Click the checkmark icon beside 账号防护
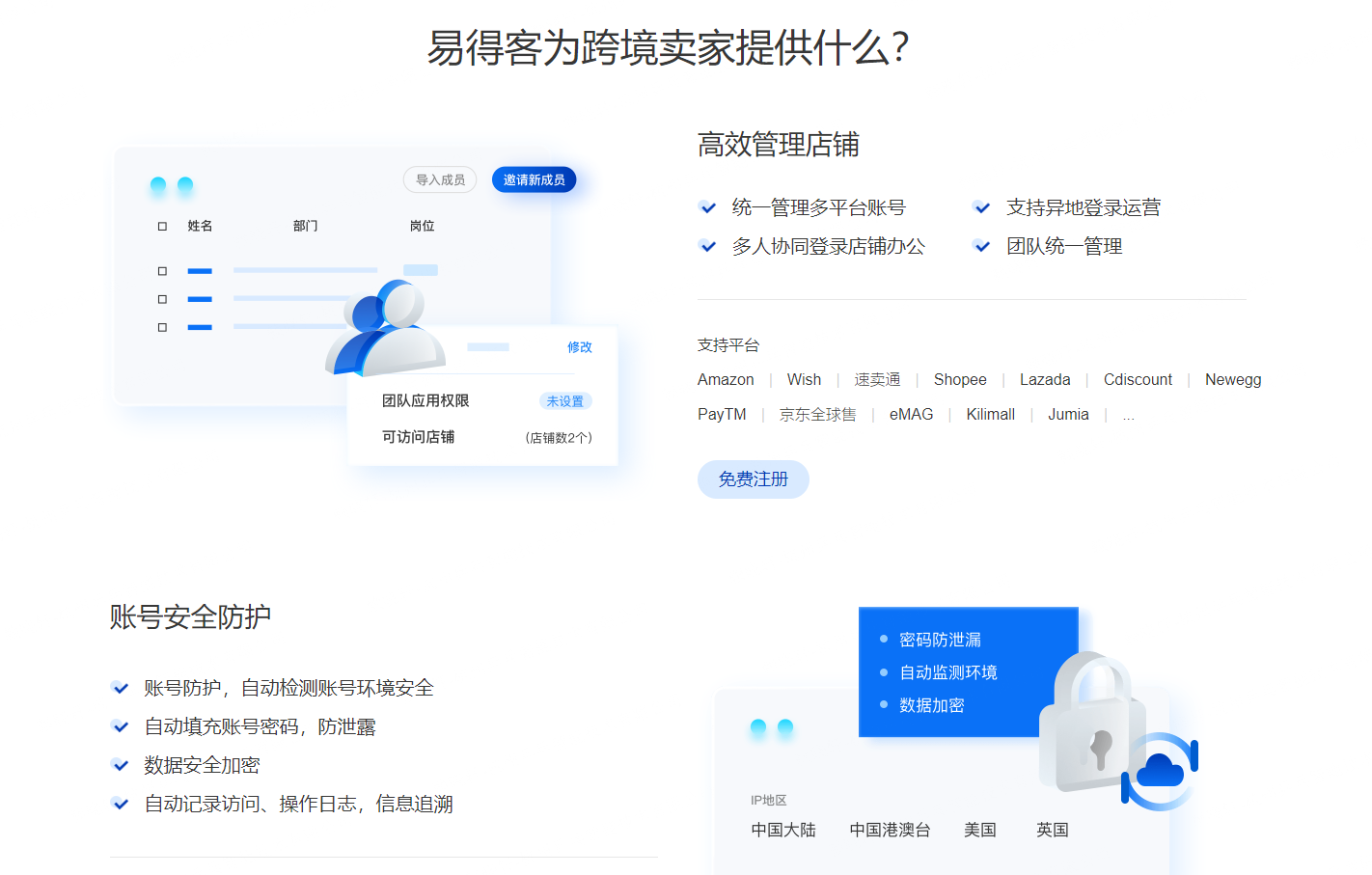 coord(121,688)
